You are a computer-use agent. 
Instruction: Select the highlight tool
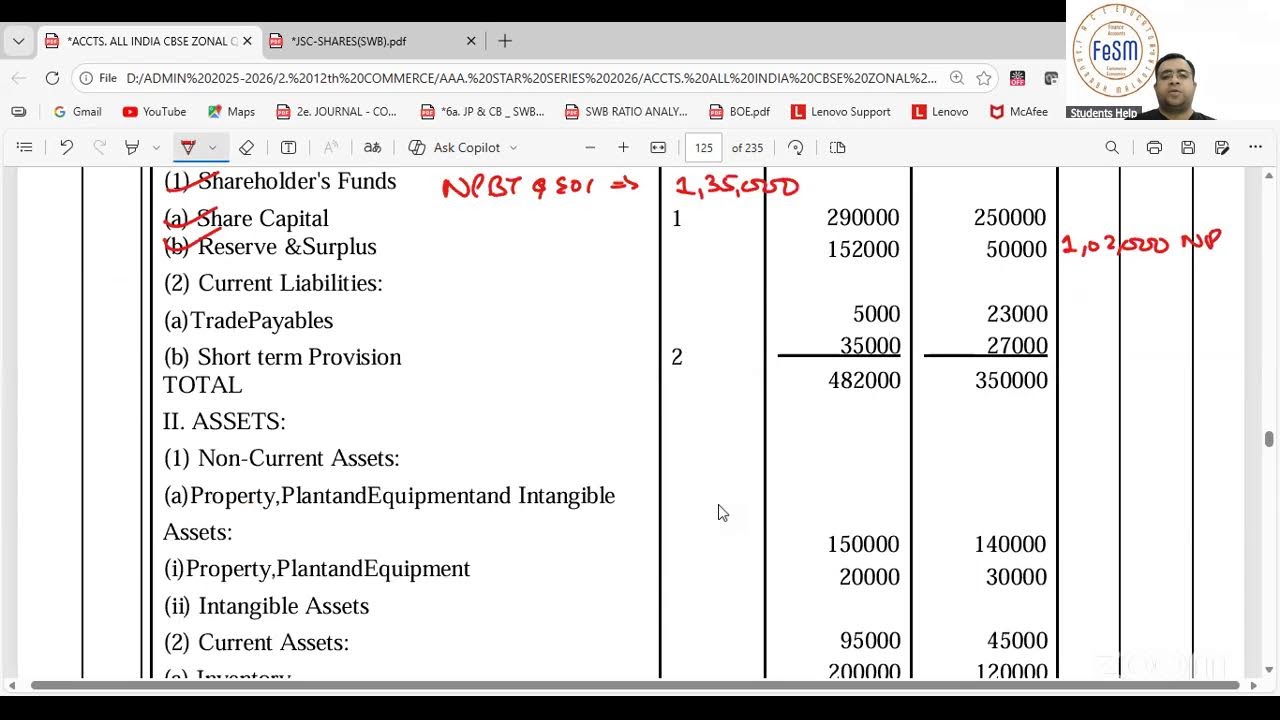point(131,147)
